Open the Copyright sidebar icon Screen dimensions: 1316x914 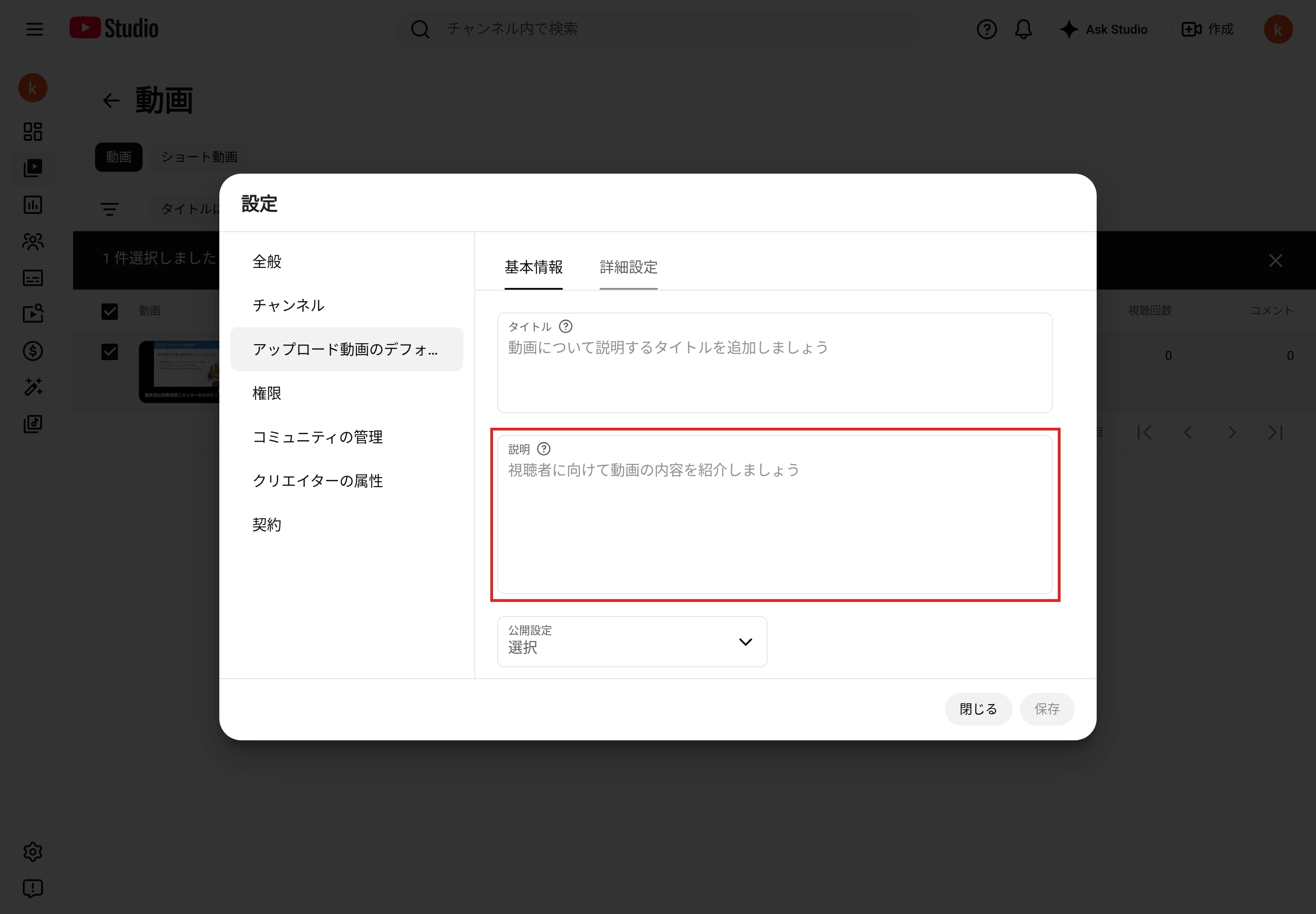tap(32, 314)
